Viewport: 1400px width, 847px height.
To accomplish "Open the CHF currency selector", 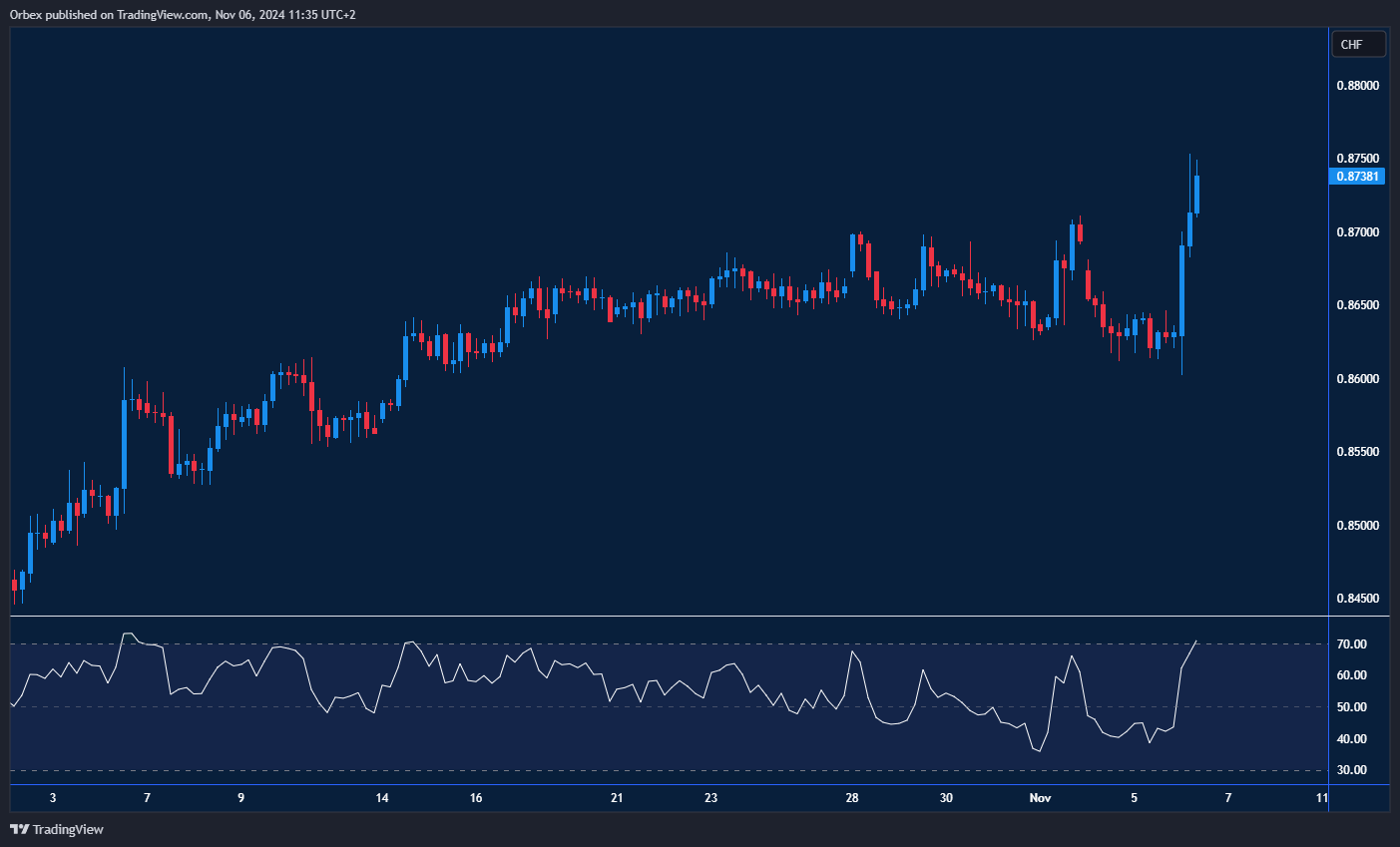I will 1358,45.
